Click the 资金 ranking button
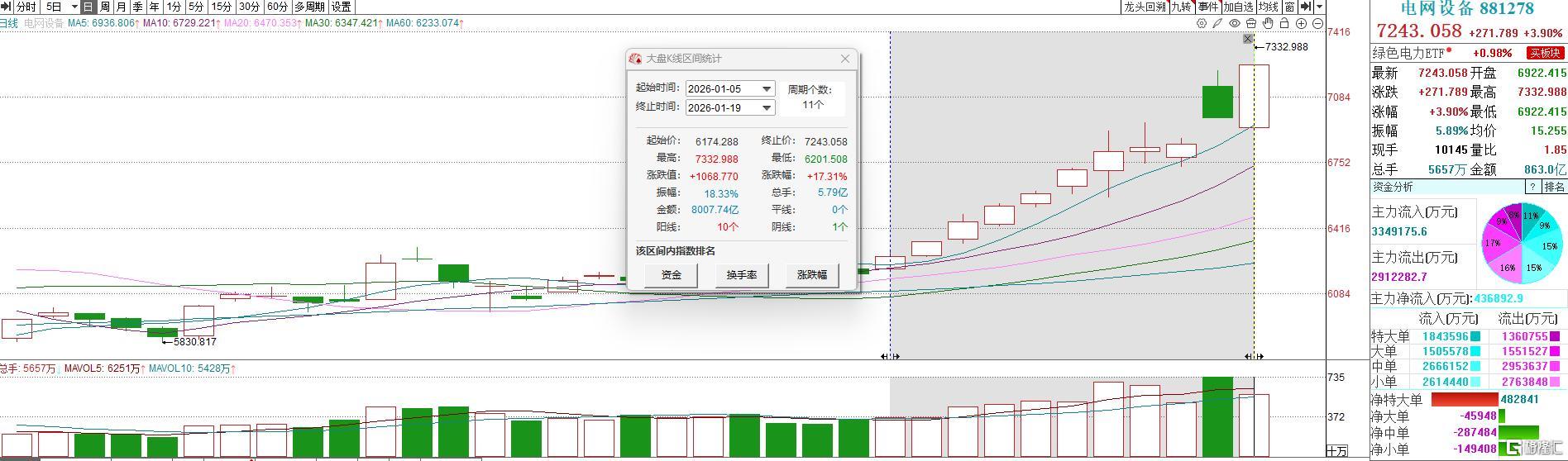This screenshot has height=461, width=1568. pos(672,275)
